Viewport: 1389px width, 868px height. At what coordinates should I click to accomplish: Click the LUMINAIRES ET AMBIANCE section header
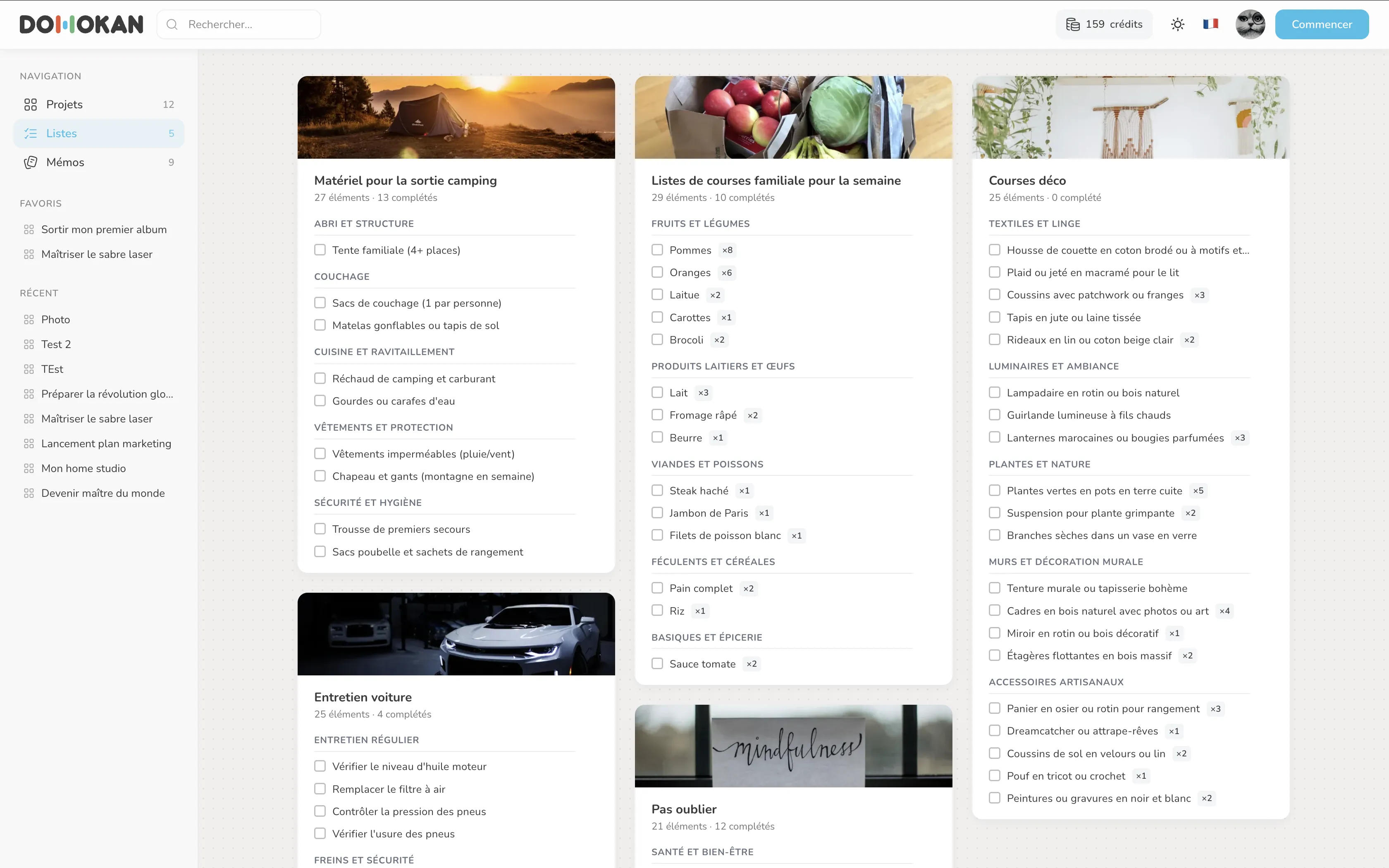coord(1054,366)
